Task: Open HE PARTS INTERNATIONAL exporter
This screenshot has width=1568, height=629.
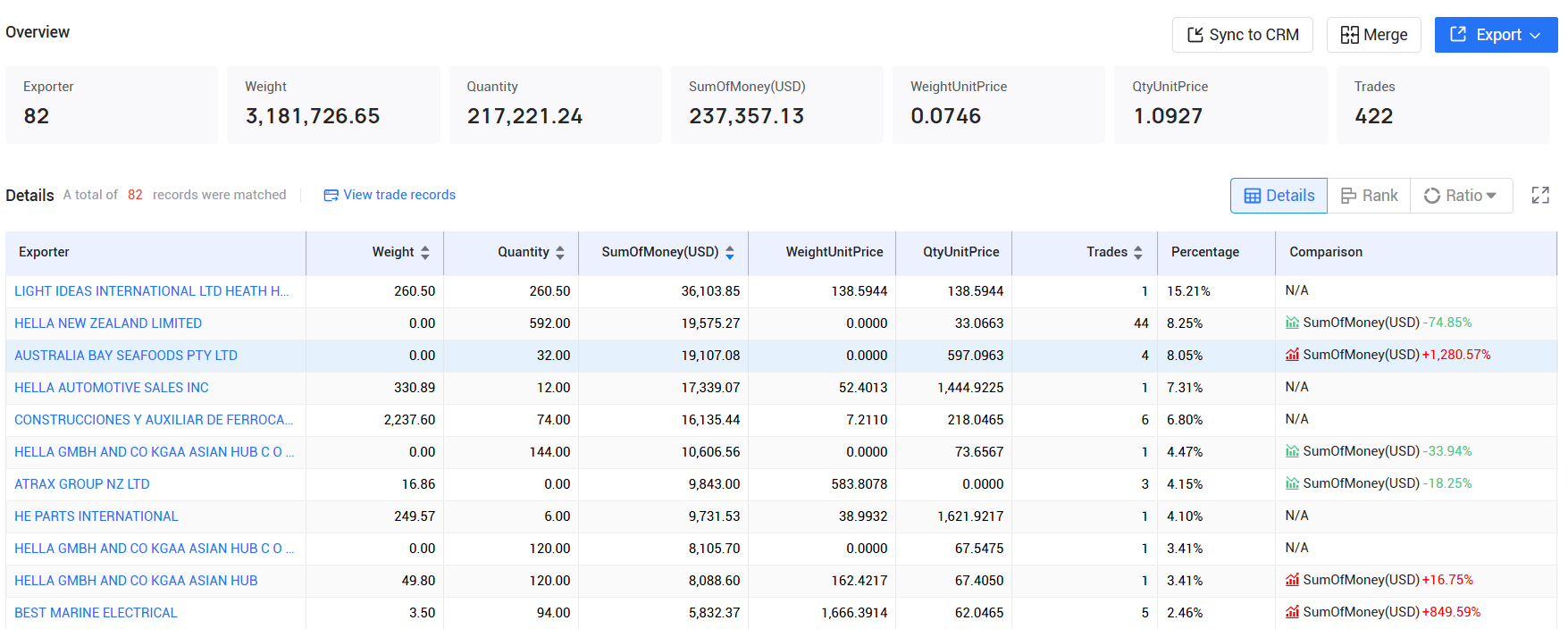Action: 96,516
